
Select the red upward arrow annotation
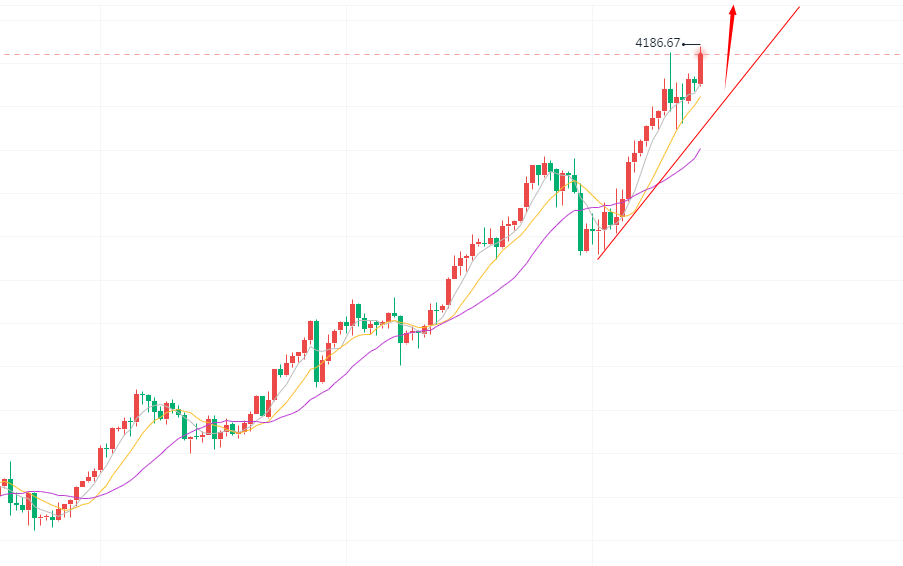click(x=729, y=45)
